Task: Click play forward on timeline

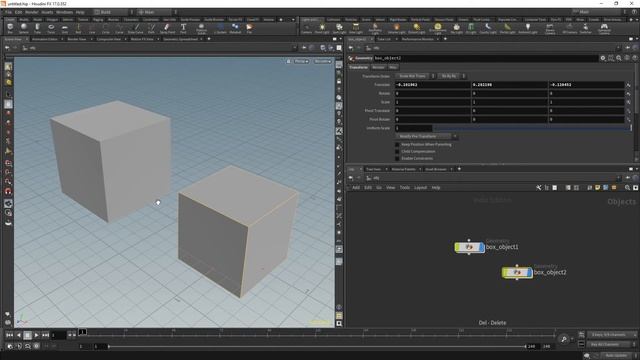Action: 36,335
